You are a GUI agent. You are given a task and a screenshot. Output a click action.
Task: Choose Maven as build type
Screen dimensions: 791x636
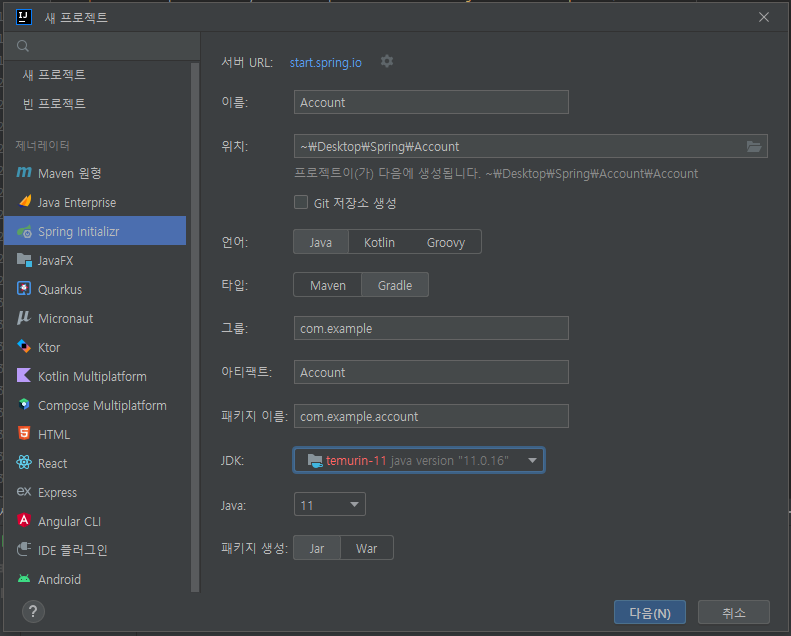tap(328, 285)
